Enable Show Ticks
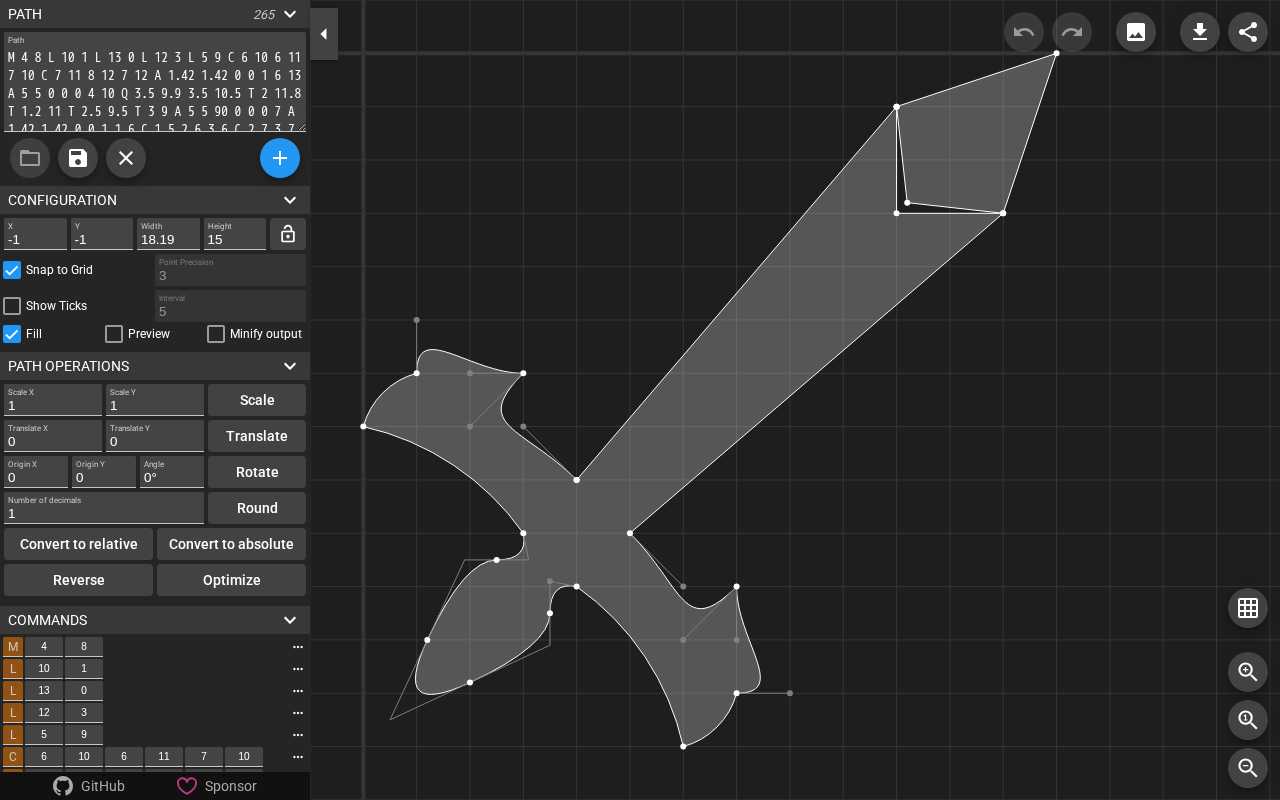The width and height of the screenshot is (1280, 800). 12,306
